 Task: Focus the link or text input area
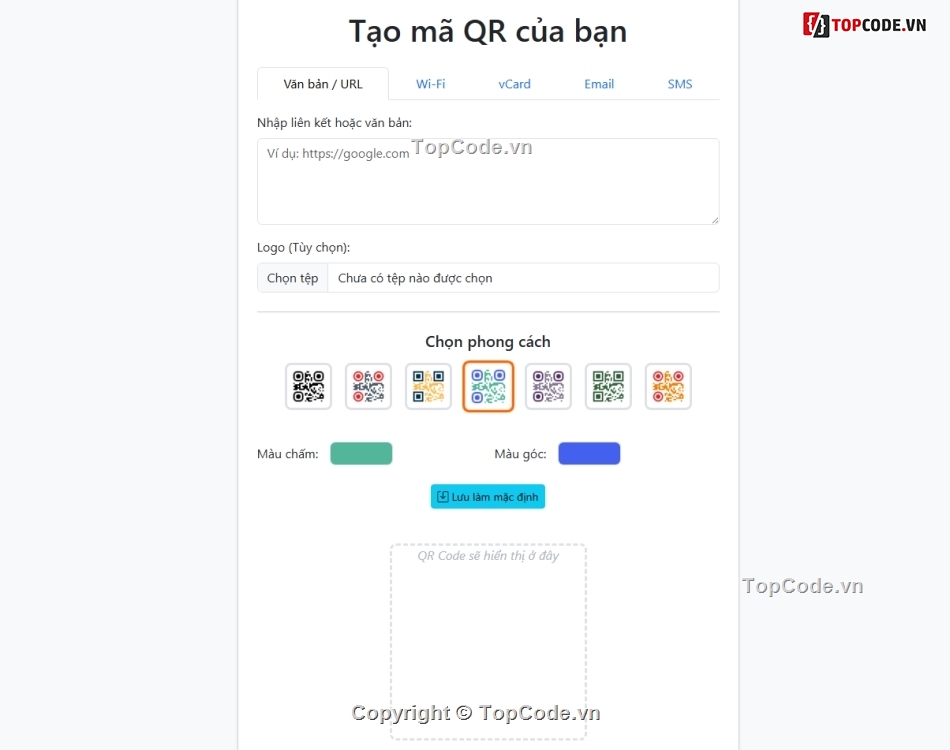pos(488,181)
